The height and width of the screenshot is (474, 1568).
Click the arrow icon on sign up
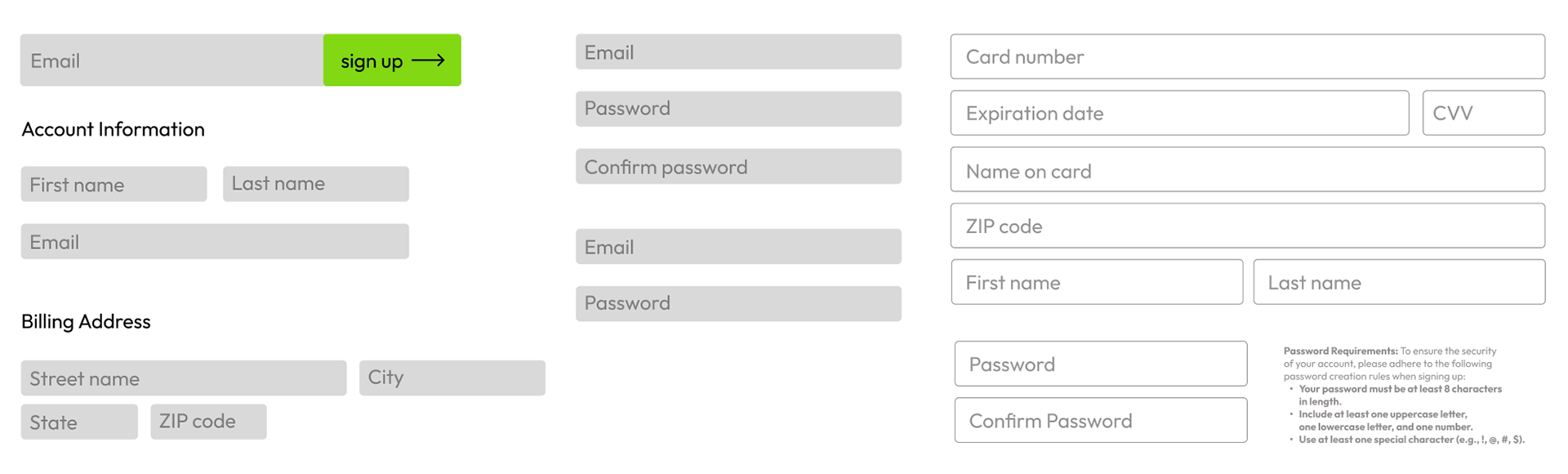pyautogui.click(x=428, y=60)
